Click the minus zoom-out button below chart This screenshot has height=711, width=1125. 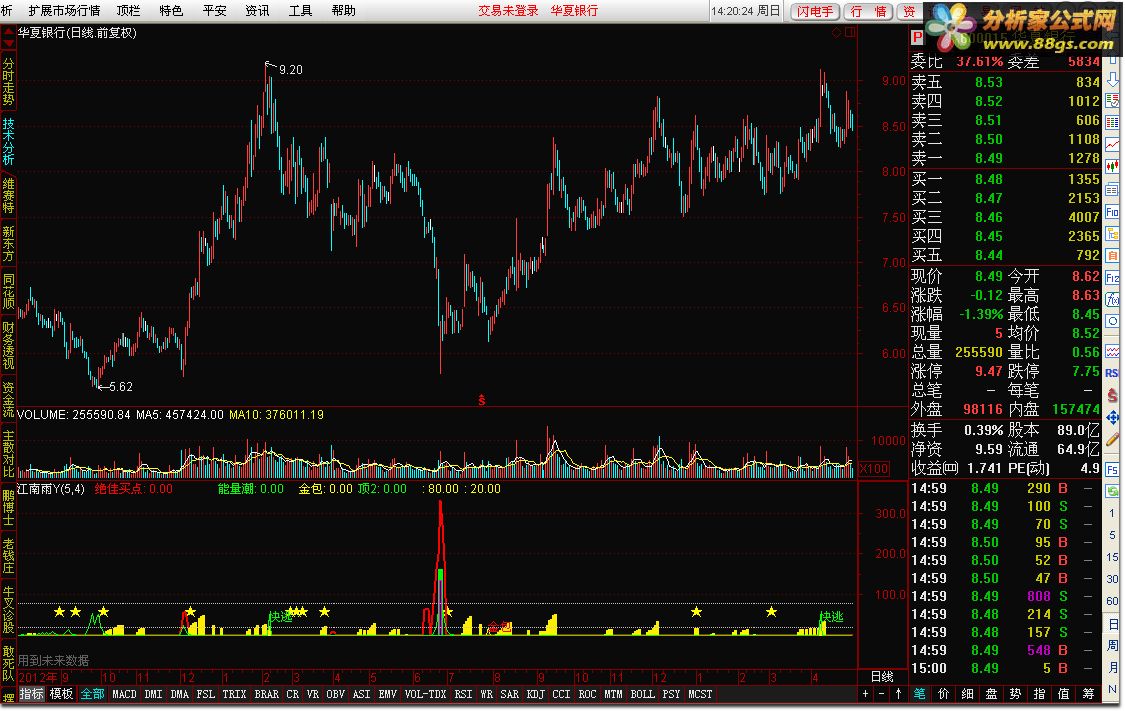[882, 694]
